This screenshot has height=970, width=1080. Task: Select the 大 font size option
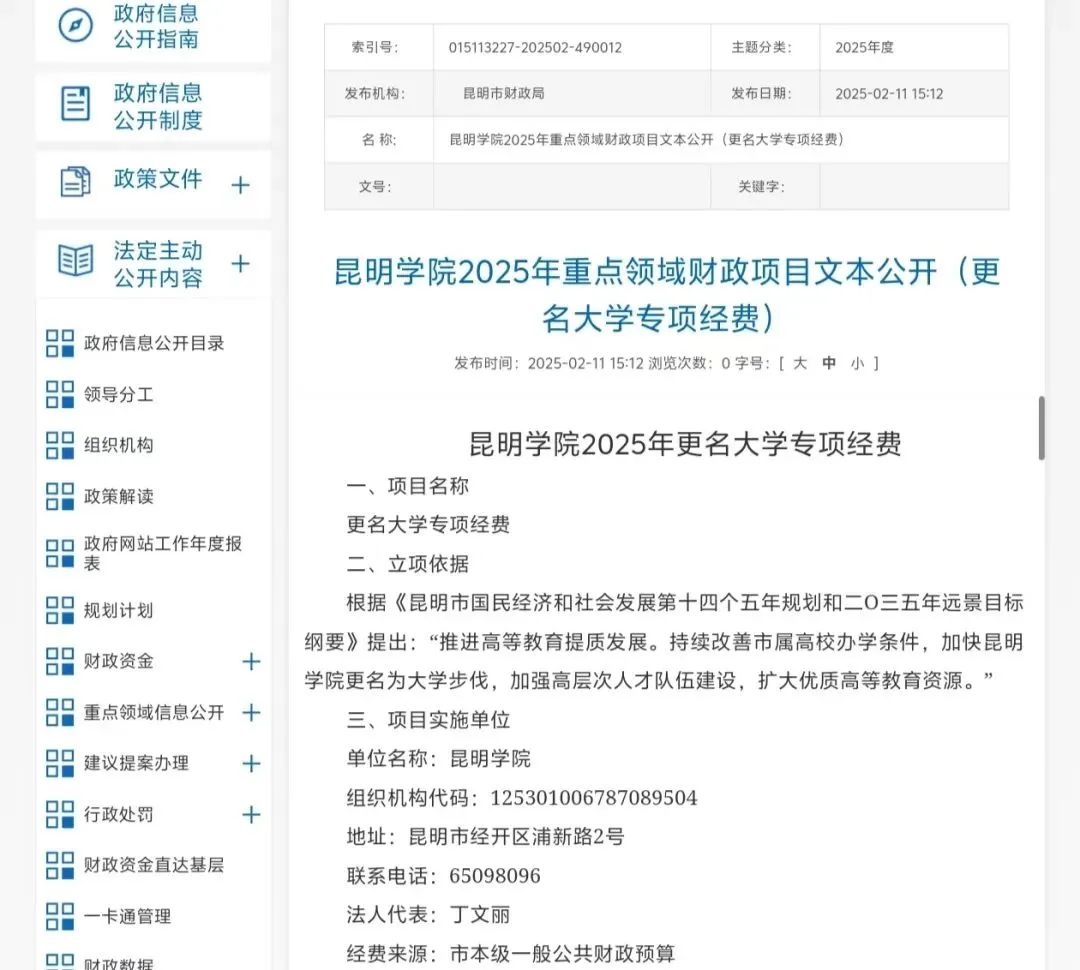[800, 363]
